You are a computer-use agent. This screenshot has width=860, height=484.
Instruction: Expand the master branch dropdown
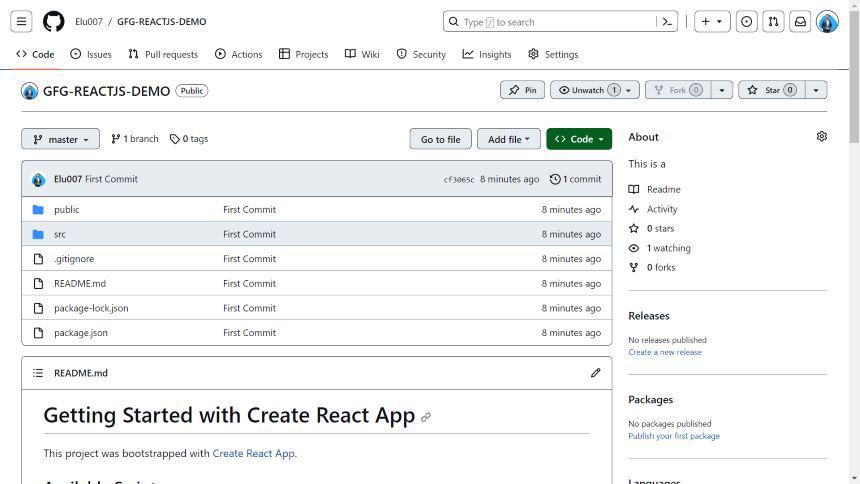coord(60,139)
